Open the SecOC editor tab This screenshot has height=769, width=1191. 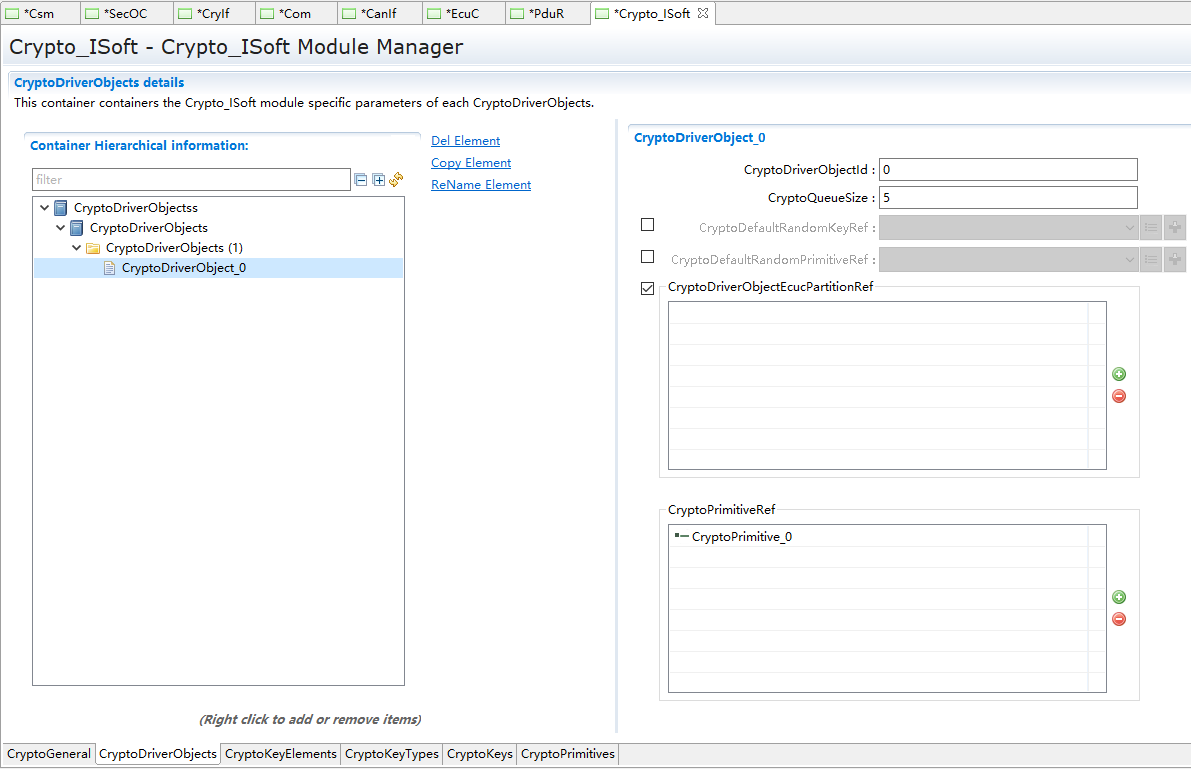(x=125, y=13)
